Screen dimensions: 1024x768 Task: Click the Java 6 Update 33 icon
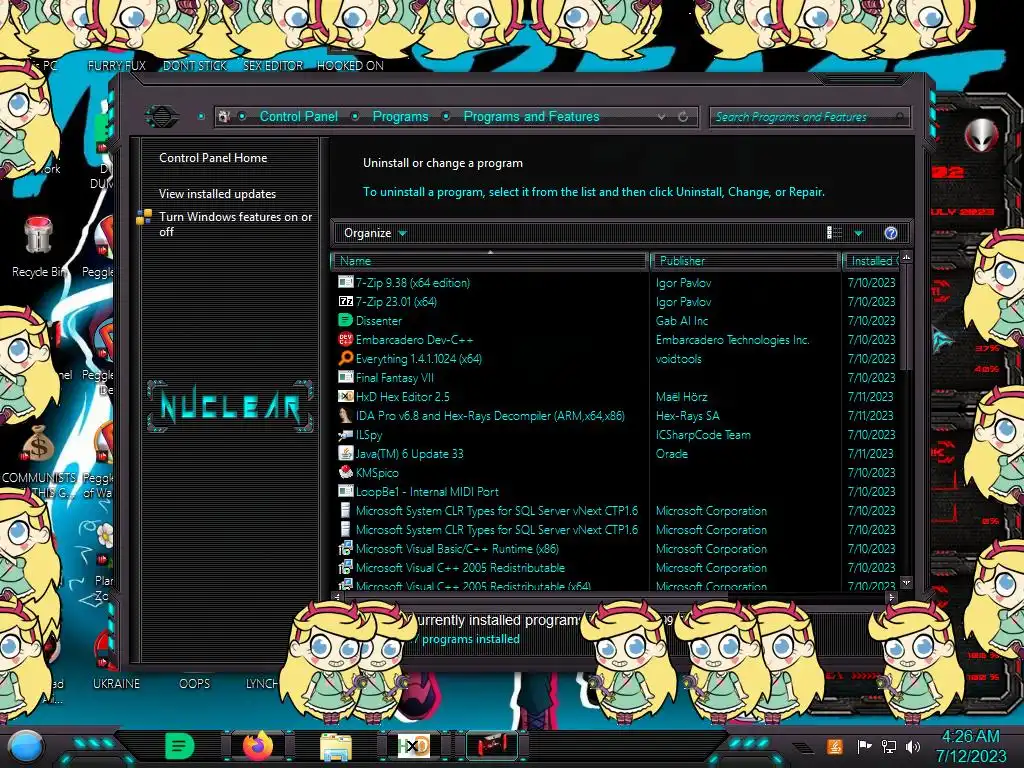click(x=345, y=453)
